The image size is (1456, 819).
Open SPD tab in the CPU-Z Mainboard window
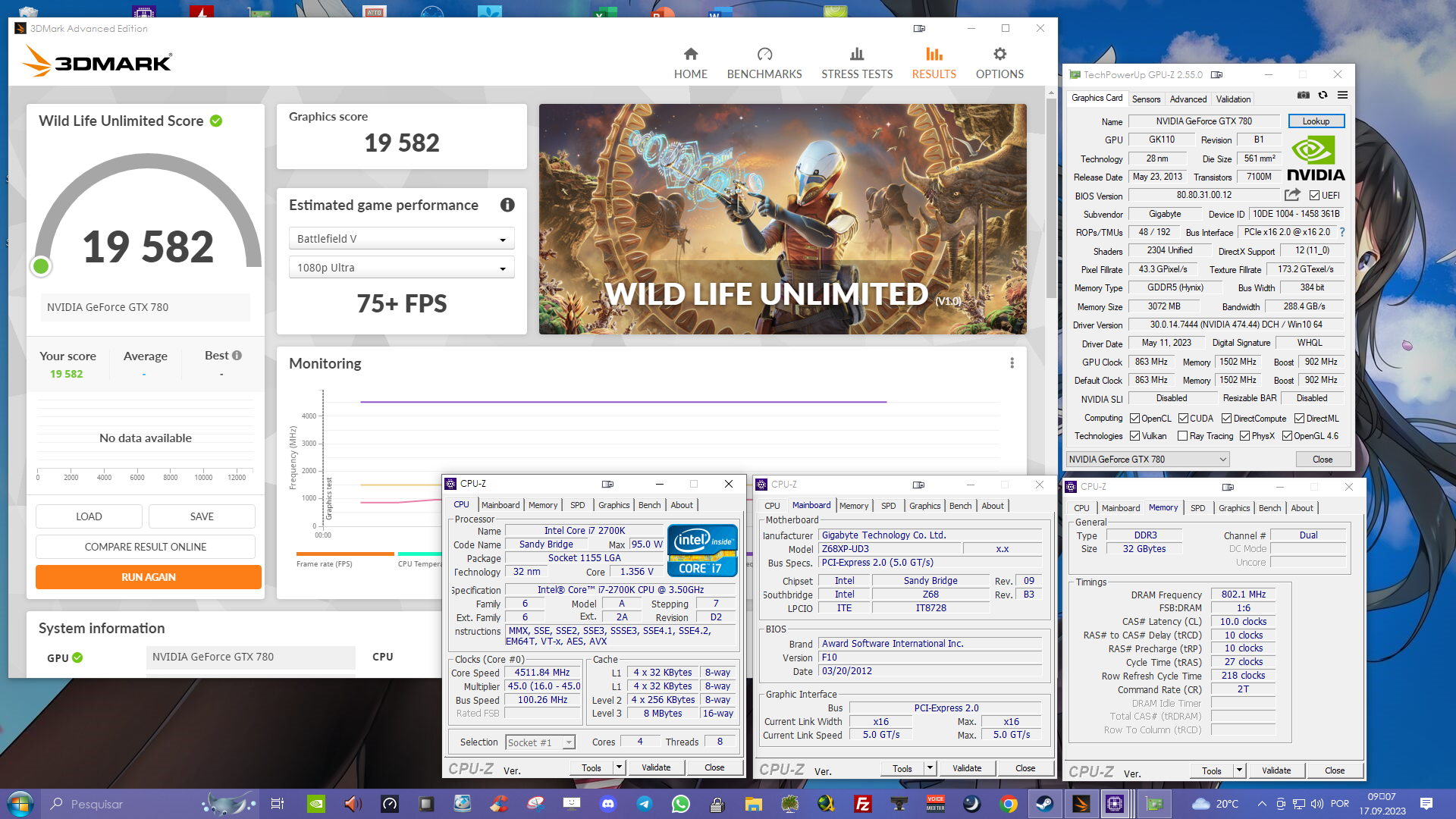(x=888, y=506)
